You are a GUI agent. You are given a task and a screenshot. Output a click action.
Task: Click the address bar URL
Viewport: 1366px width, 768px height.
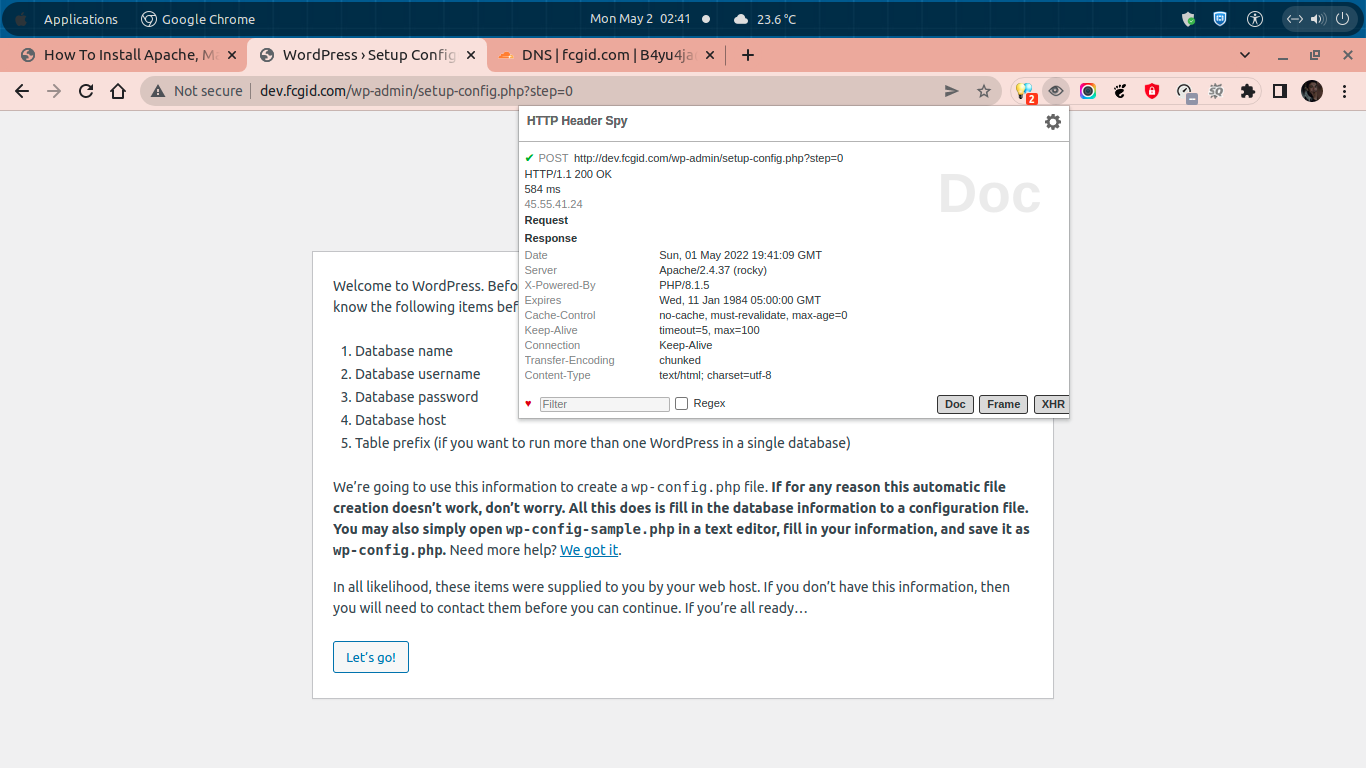click(x=416, y=91)
